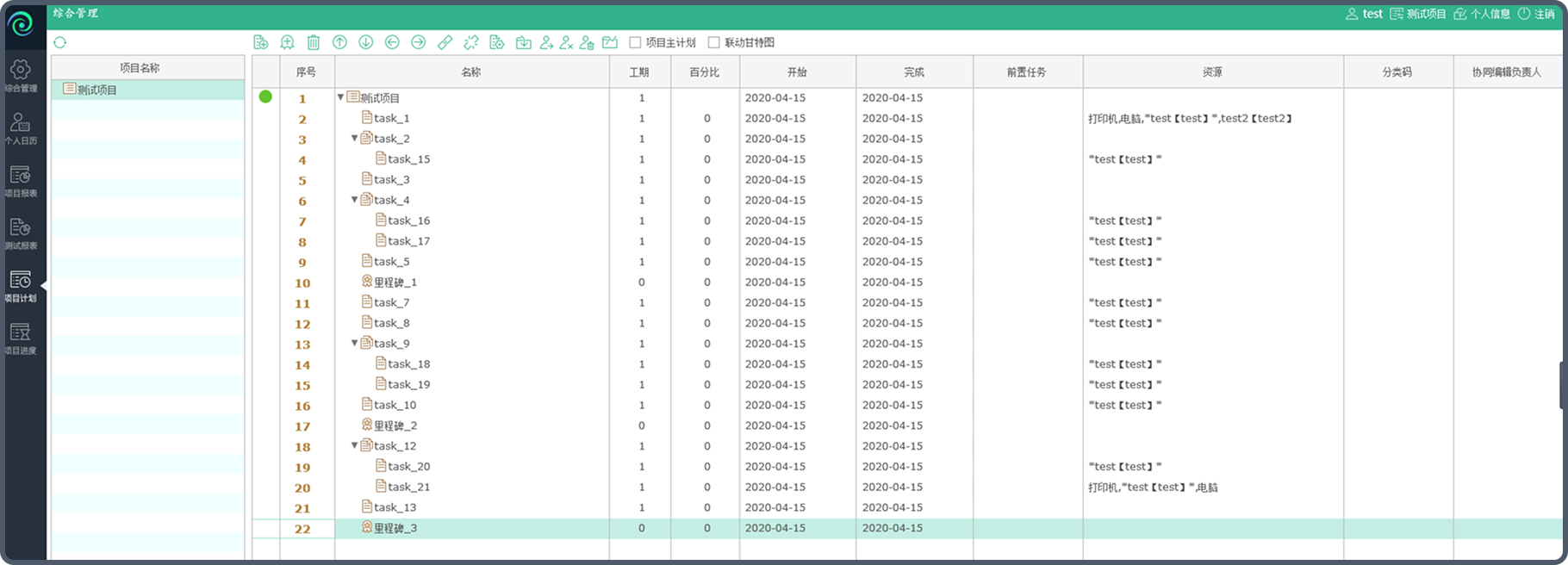Click the link tasks chain icon
Image resolution: width=1568 pixels, height=565 pixels.
tap(445, 42)
